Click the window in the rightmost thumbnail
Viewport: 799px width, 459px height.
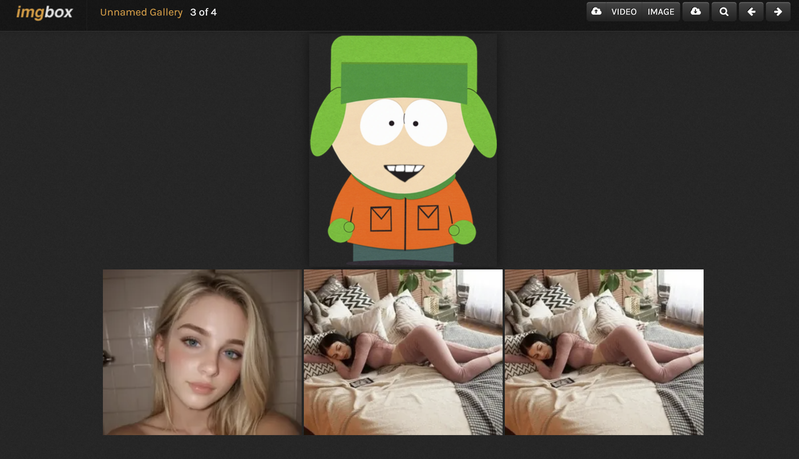[684, 297]
